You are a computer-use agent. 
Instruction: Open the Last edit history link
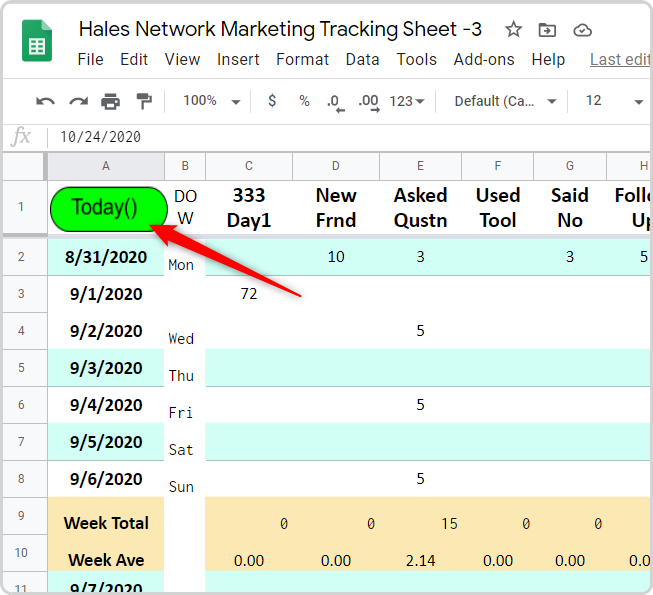coord(619,59)
